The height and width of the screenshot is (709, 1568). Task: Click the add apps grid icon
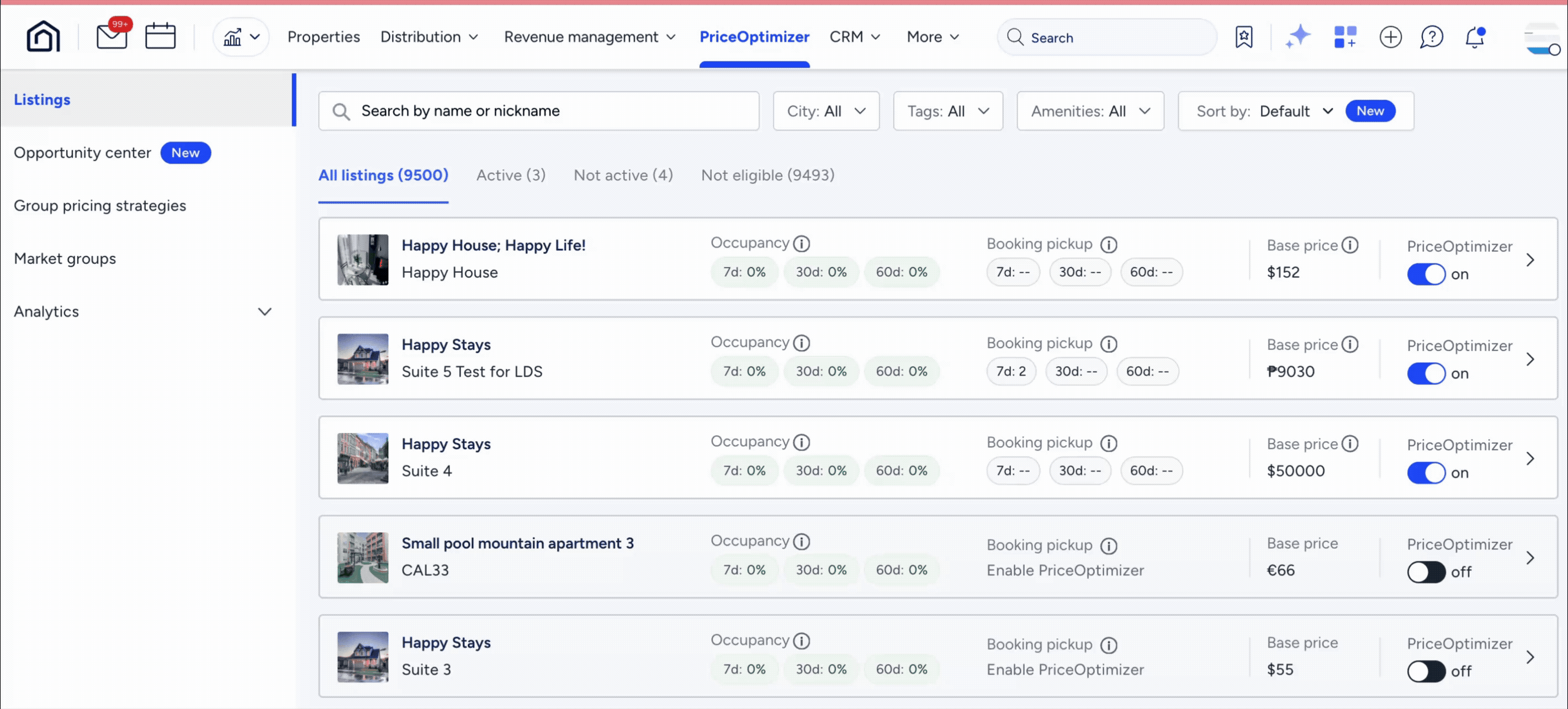point(1344,36)
